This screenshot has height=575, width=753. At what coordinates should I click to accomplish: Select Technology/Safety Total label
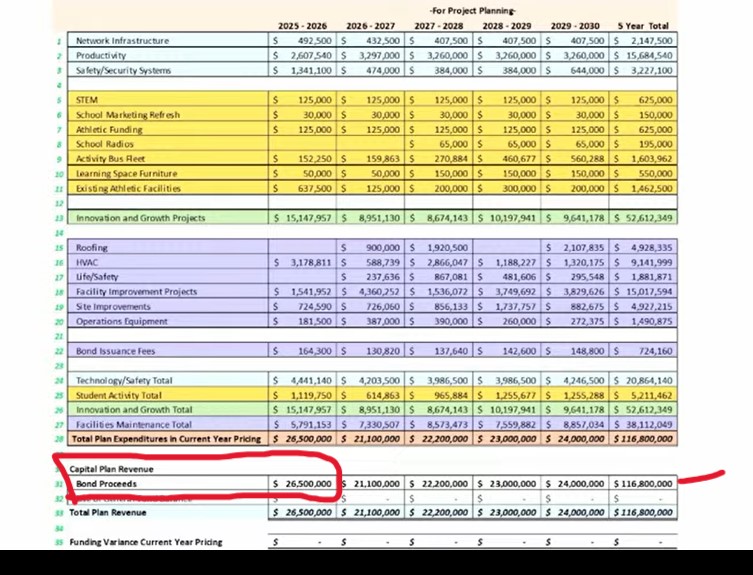pyautogui.click(x=124, y=380)
